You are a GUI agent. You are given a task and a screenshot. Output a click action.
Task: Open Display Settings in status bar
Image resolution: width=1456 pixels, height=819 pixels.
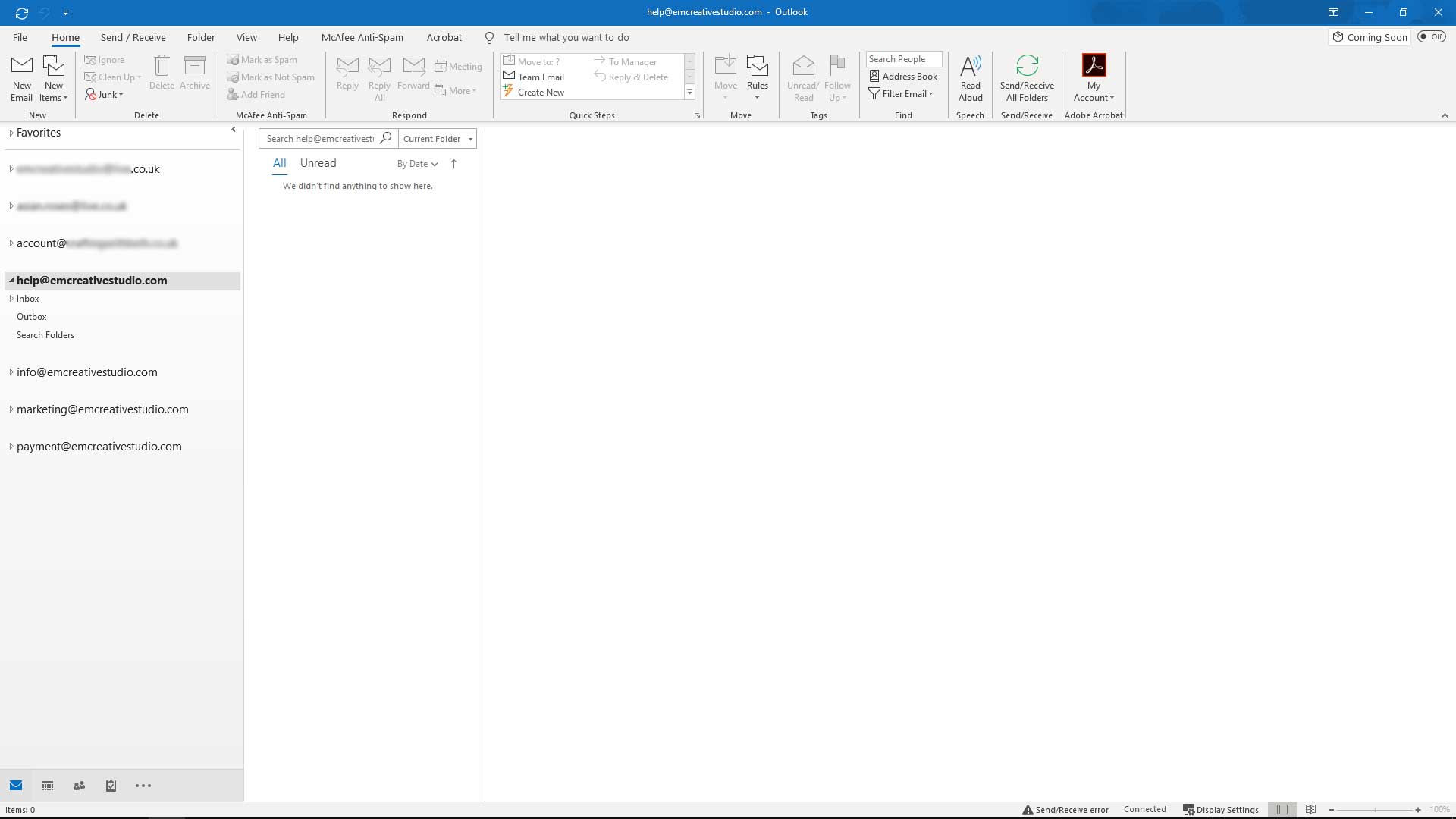point(1220,810)
